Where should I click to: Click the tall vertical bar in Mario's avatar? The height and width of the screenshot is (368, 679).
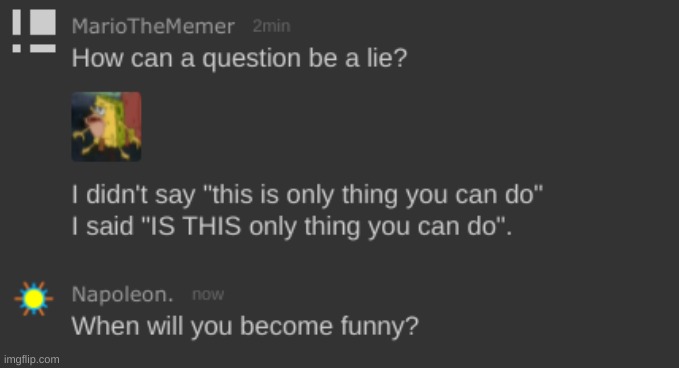coord(16,22)
